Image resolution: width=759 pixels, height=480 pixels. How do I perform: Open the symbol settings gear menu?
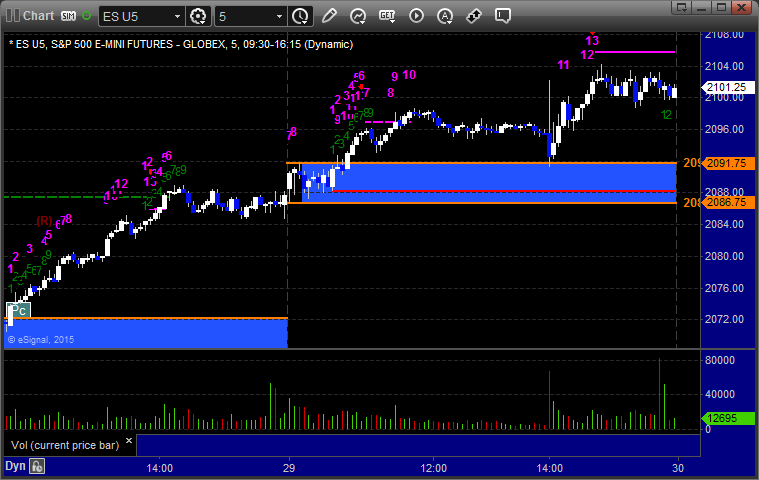point(198,16)
